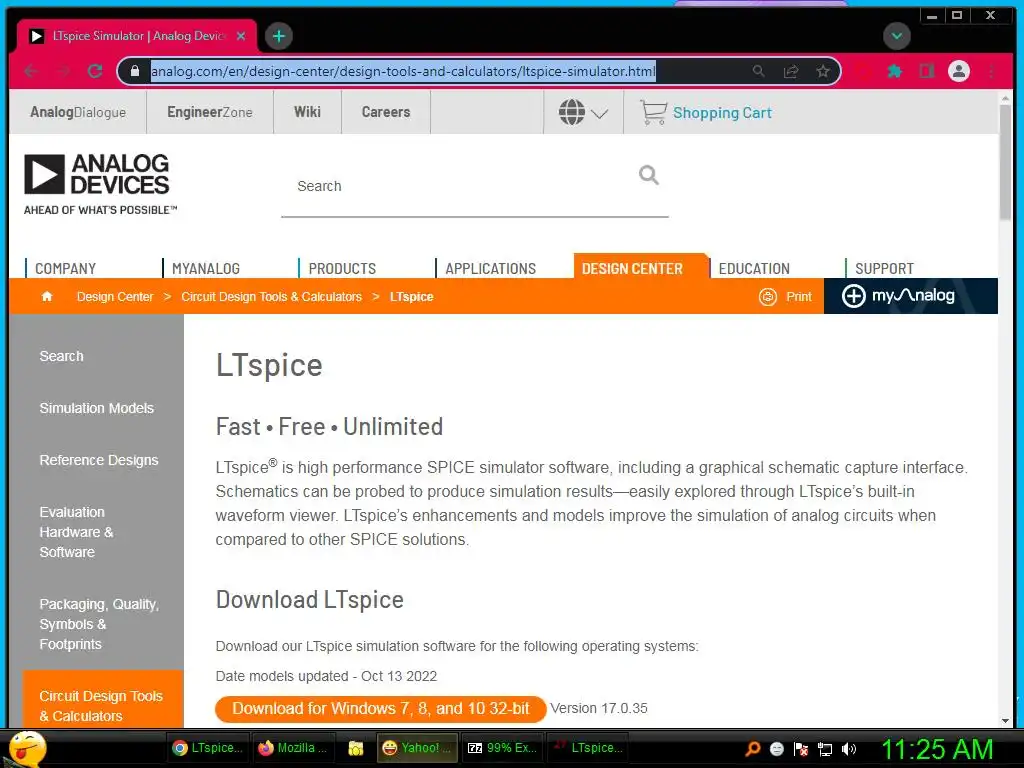Image resolution: width=1024 pixels, height=768 pixels.
Task: Go to AnalogDialogue link
Action: tap(78, 112)
